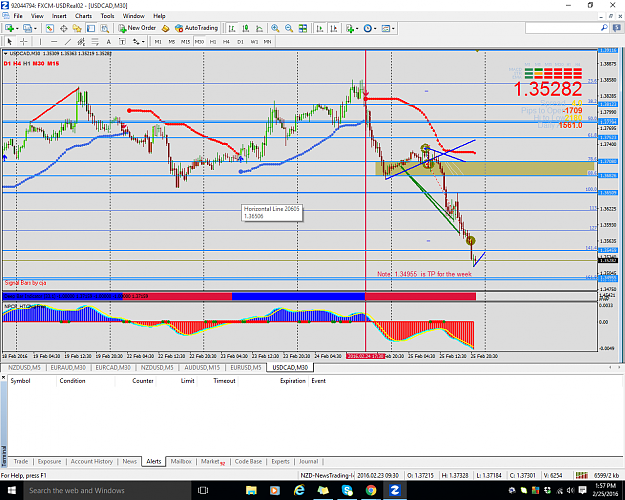Switch chart to candlesticks mode
Viewport: 625px width, 500px height.
tap(246, 28)
